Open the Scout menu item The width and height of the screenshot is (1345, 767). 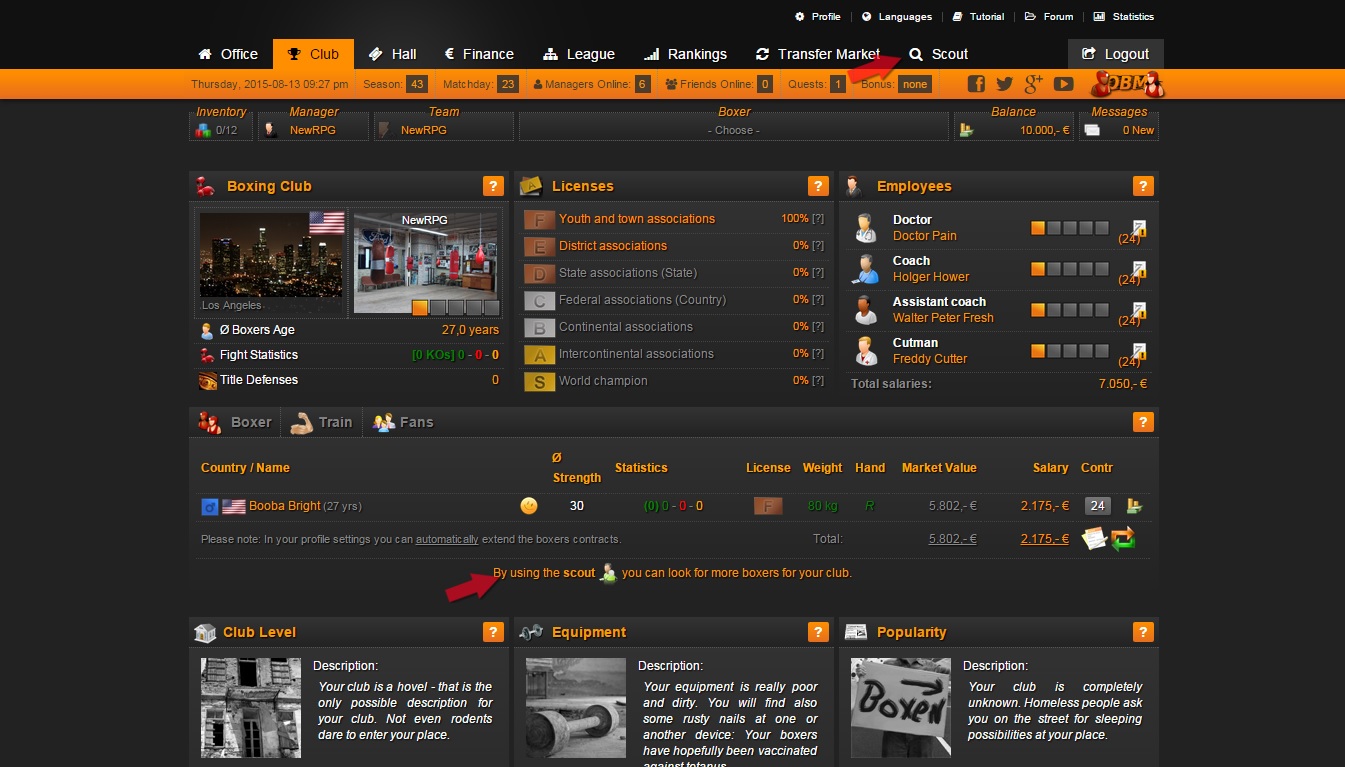coord(939,54)
